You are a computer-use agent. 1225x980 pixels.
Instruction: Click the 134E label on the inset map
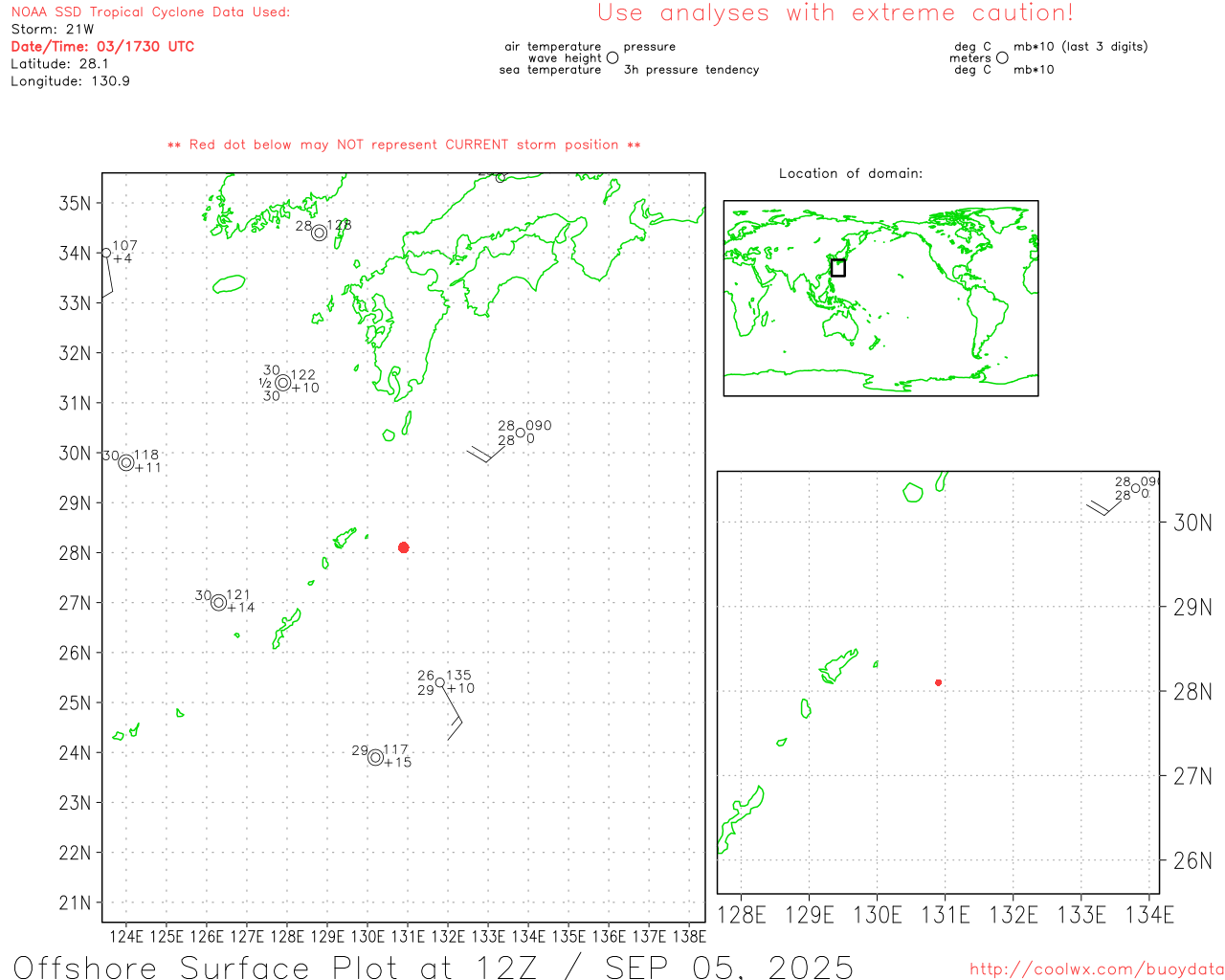[x=1149, y=915]
